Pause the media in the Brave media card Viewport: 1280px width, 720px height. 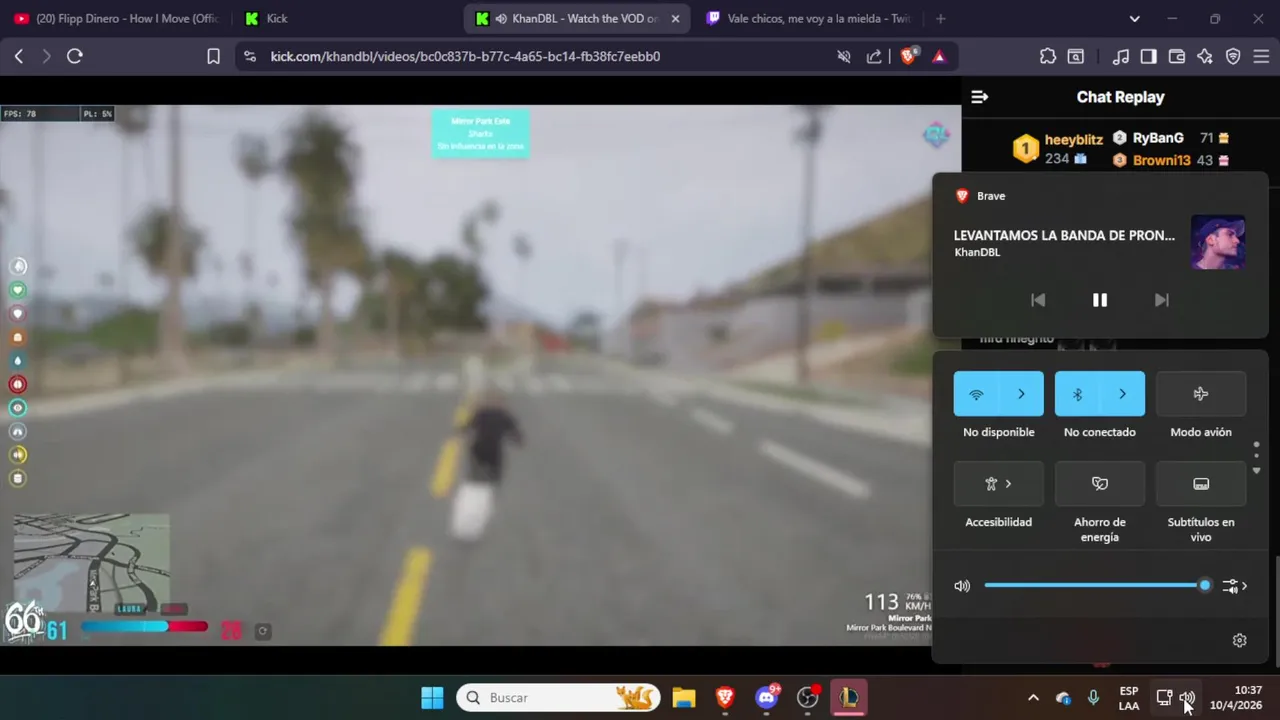tap(1100, 300)
